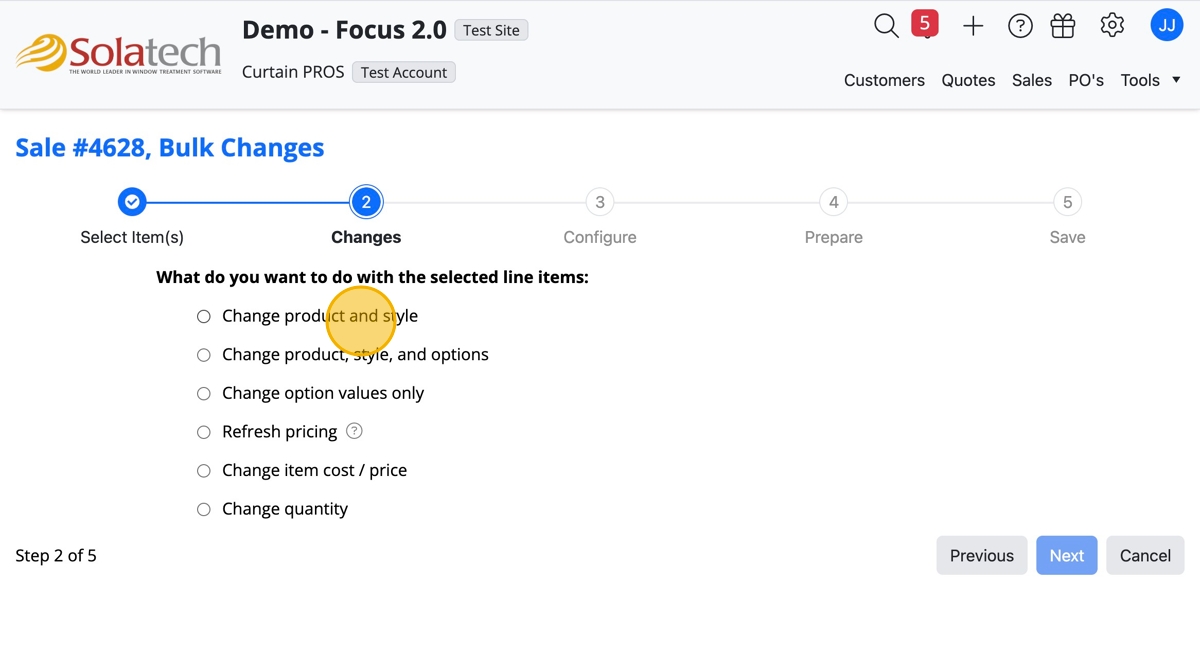Click the Refresh pricing help icon
The width and height of the screenshot is (1200, 670).
354,431
